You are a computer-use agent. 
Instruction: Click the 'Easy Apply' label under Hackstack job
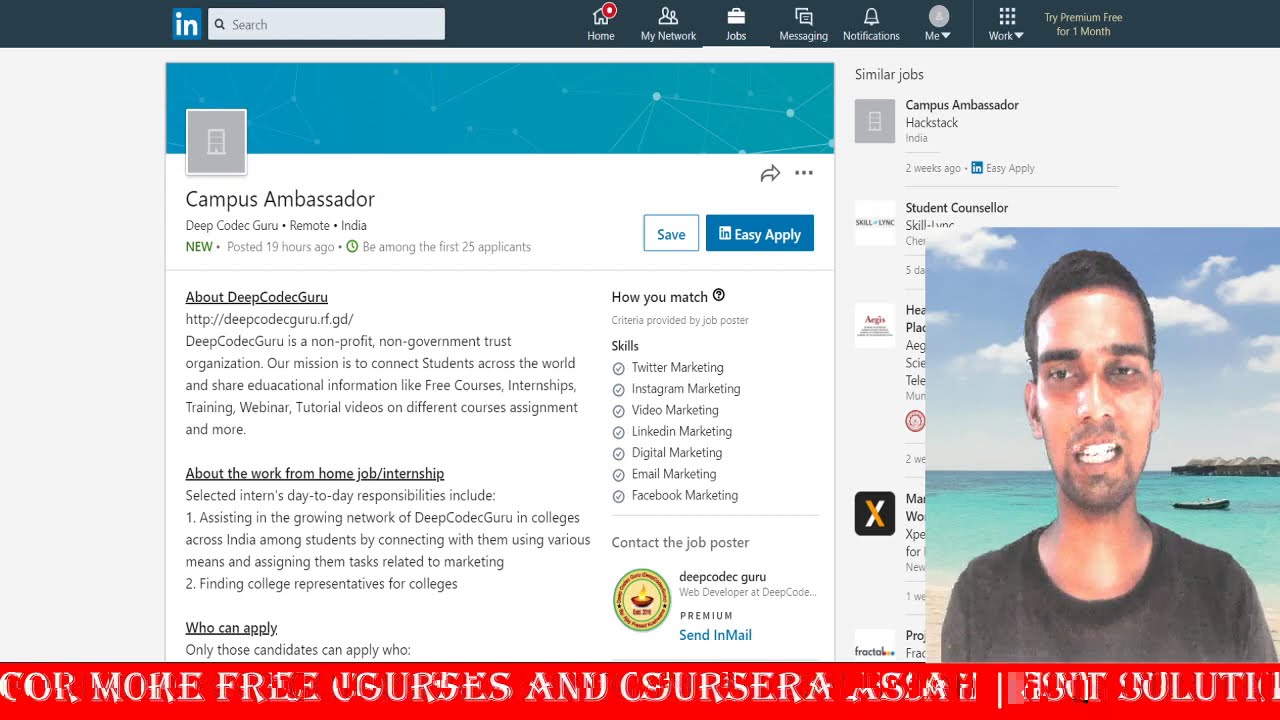click(1010, 168)
